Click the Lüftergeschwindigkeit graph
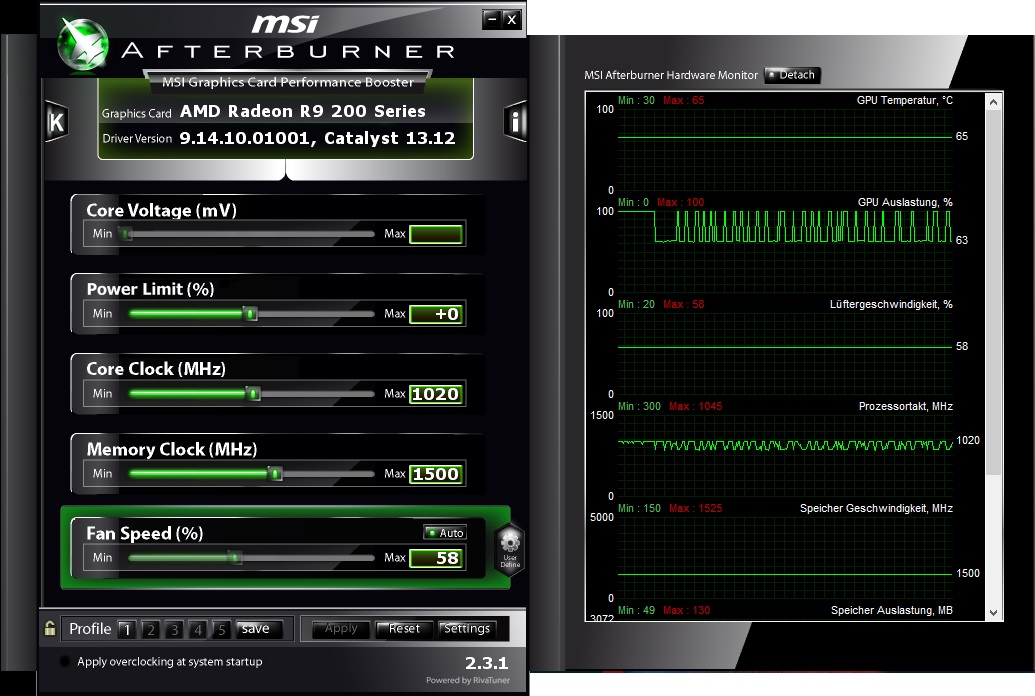Viewport: 1035px width, 696px height. pyautogui.click(x=785, y=353)
